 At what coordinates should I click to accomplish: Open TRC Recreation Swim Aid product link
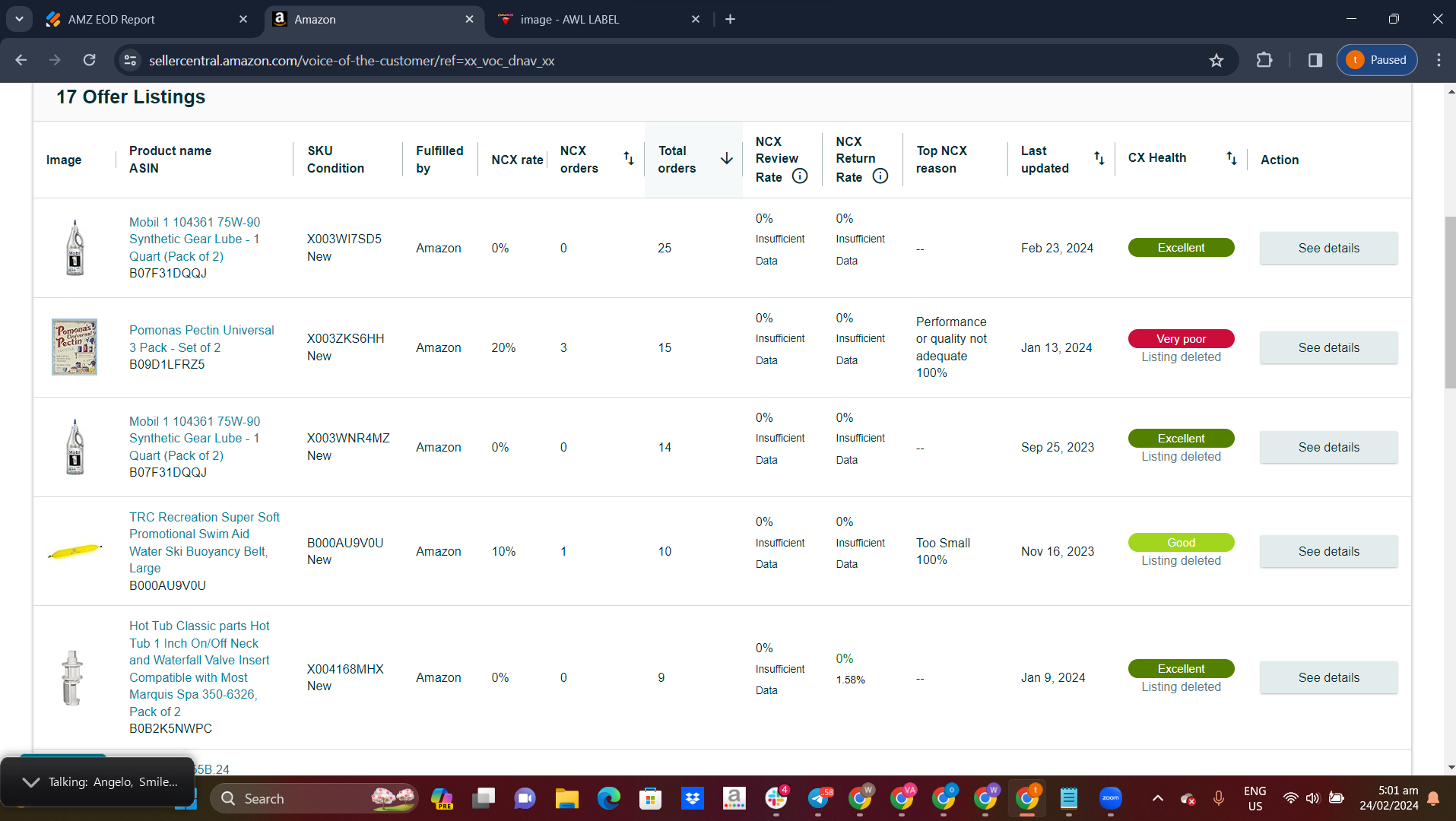click(x=205, y=543)
